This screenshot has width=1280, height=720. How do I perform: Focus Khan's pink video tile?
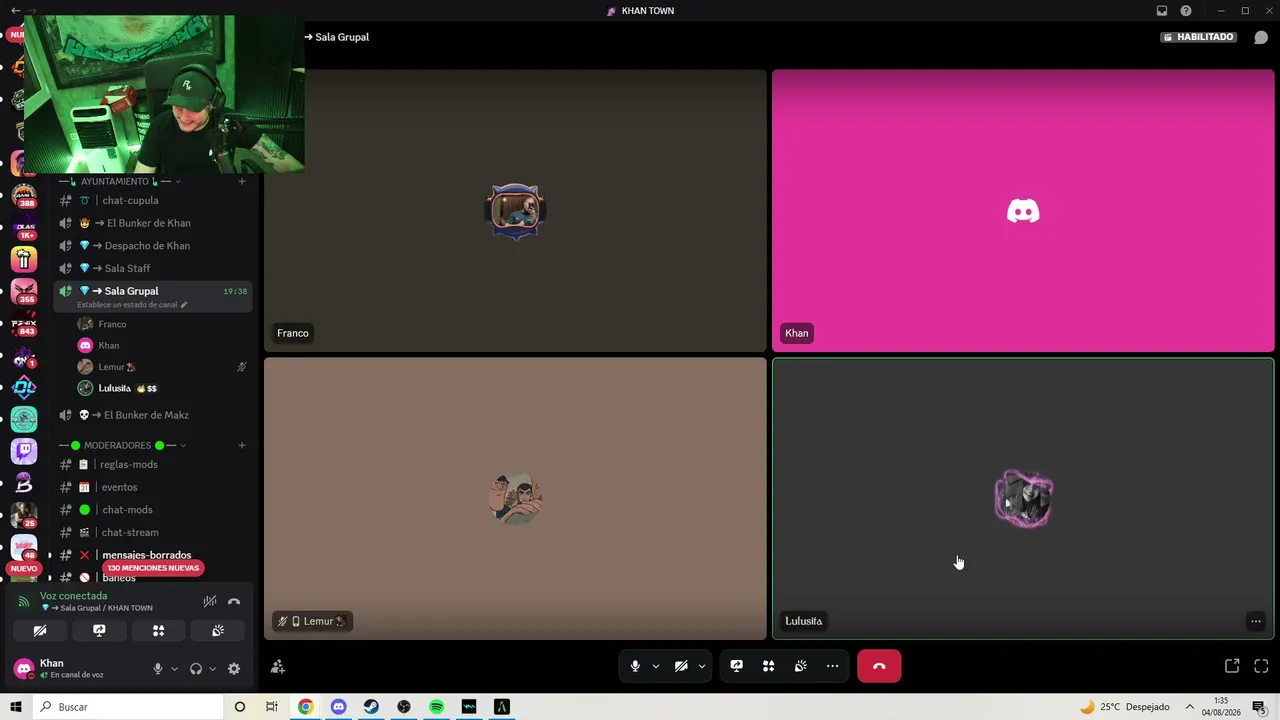click(1023, 210)
